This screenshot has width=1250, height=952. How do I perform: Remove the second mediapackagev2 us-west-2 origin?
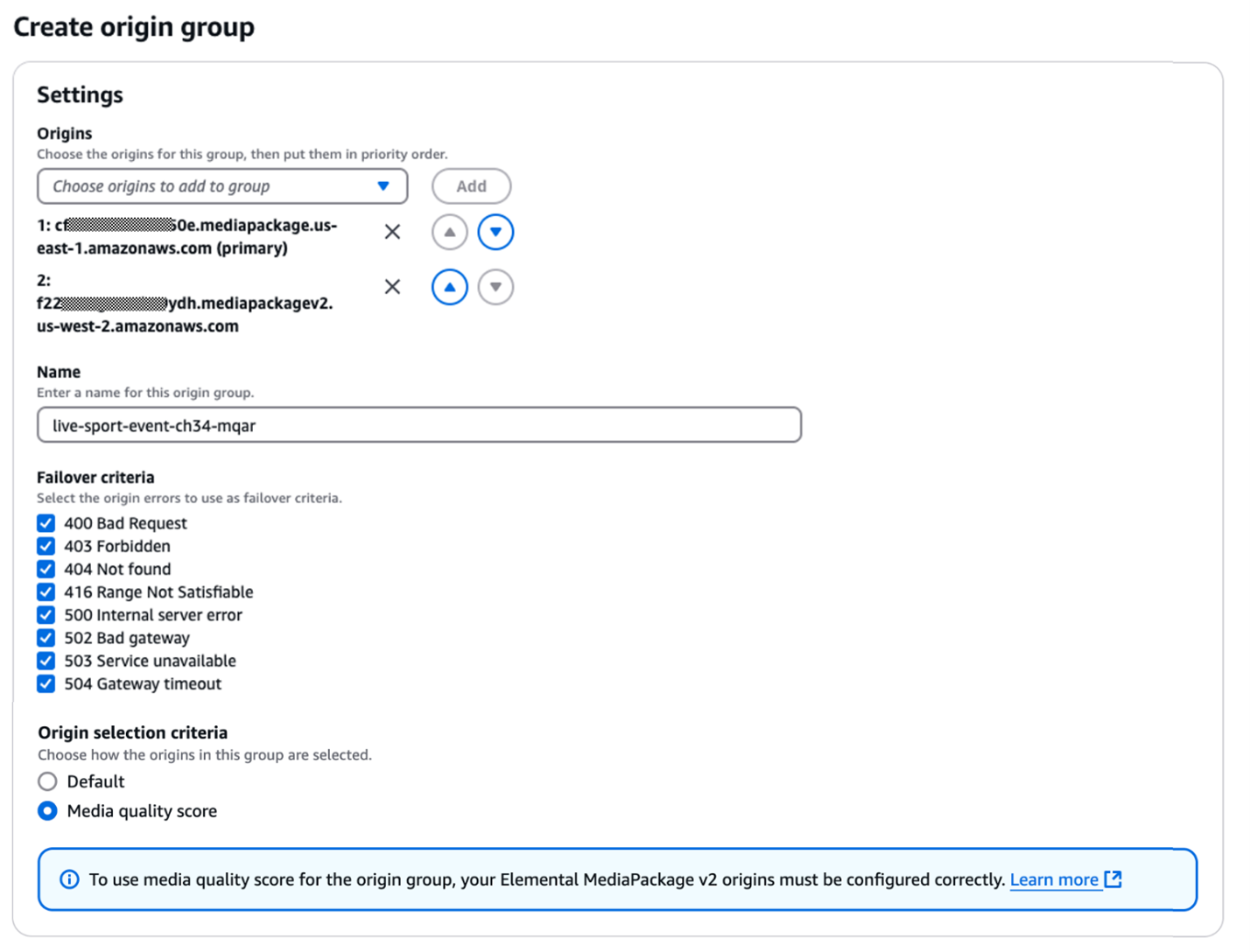392,287
